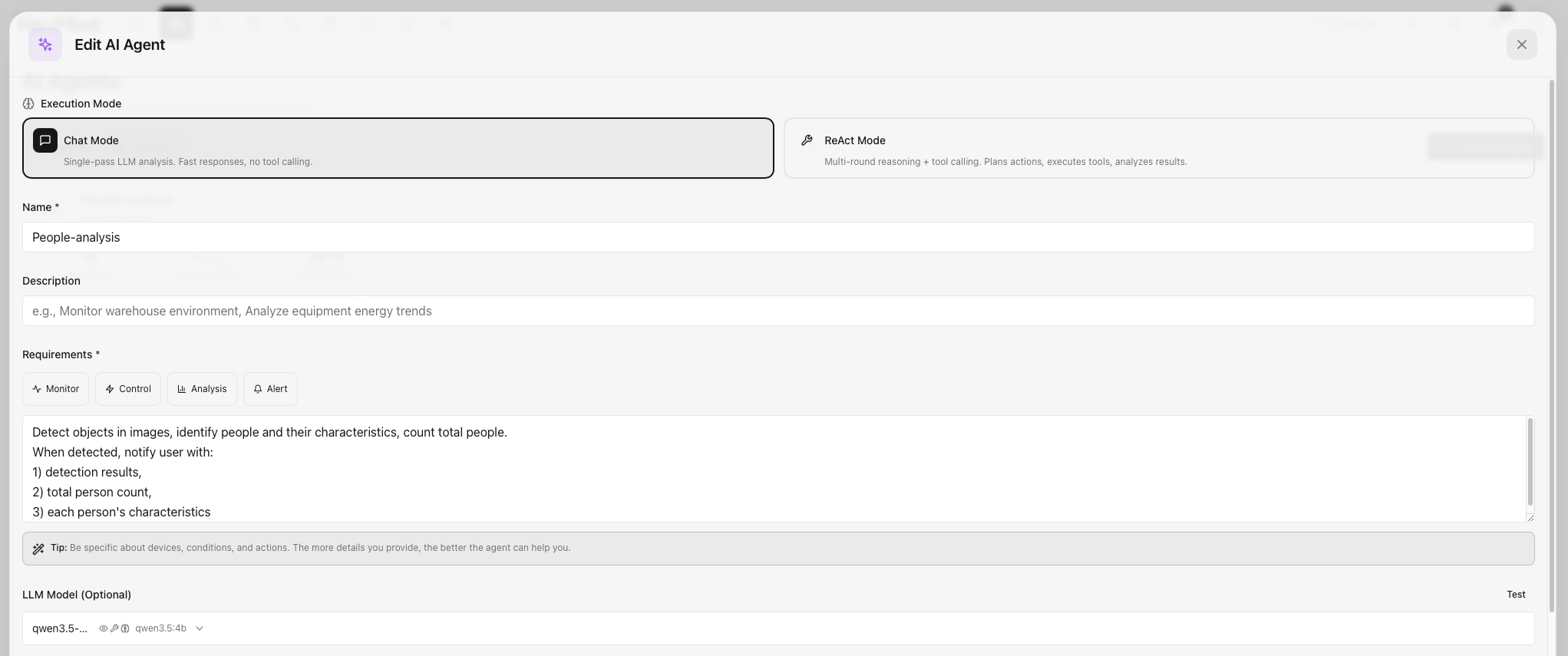Click the sparkle AI Agent header icon
This screenshot has width=1568, height=656.
point(45,45)
